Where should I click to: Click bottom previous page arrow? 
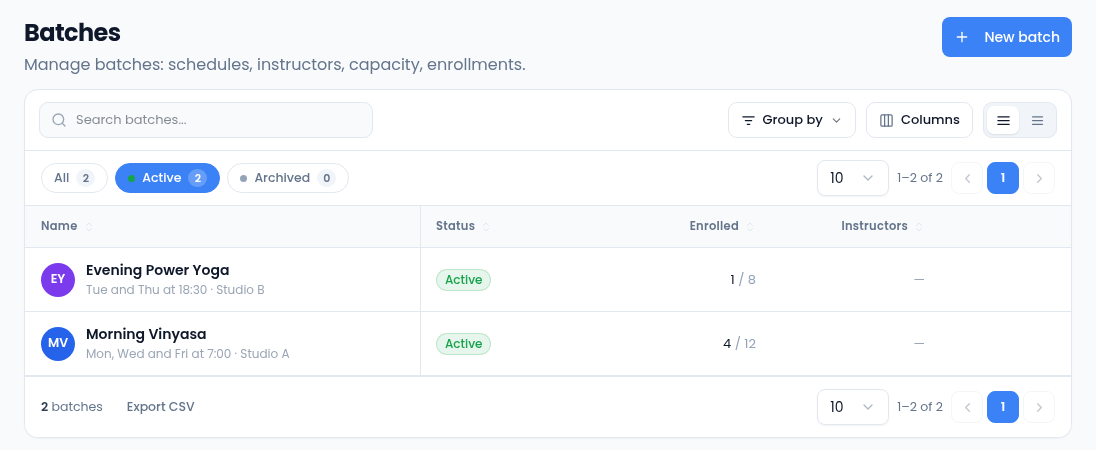point(968,407)
